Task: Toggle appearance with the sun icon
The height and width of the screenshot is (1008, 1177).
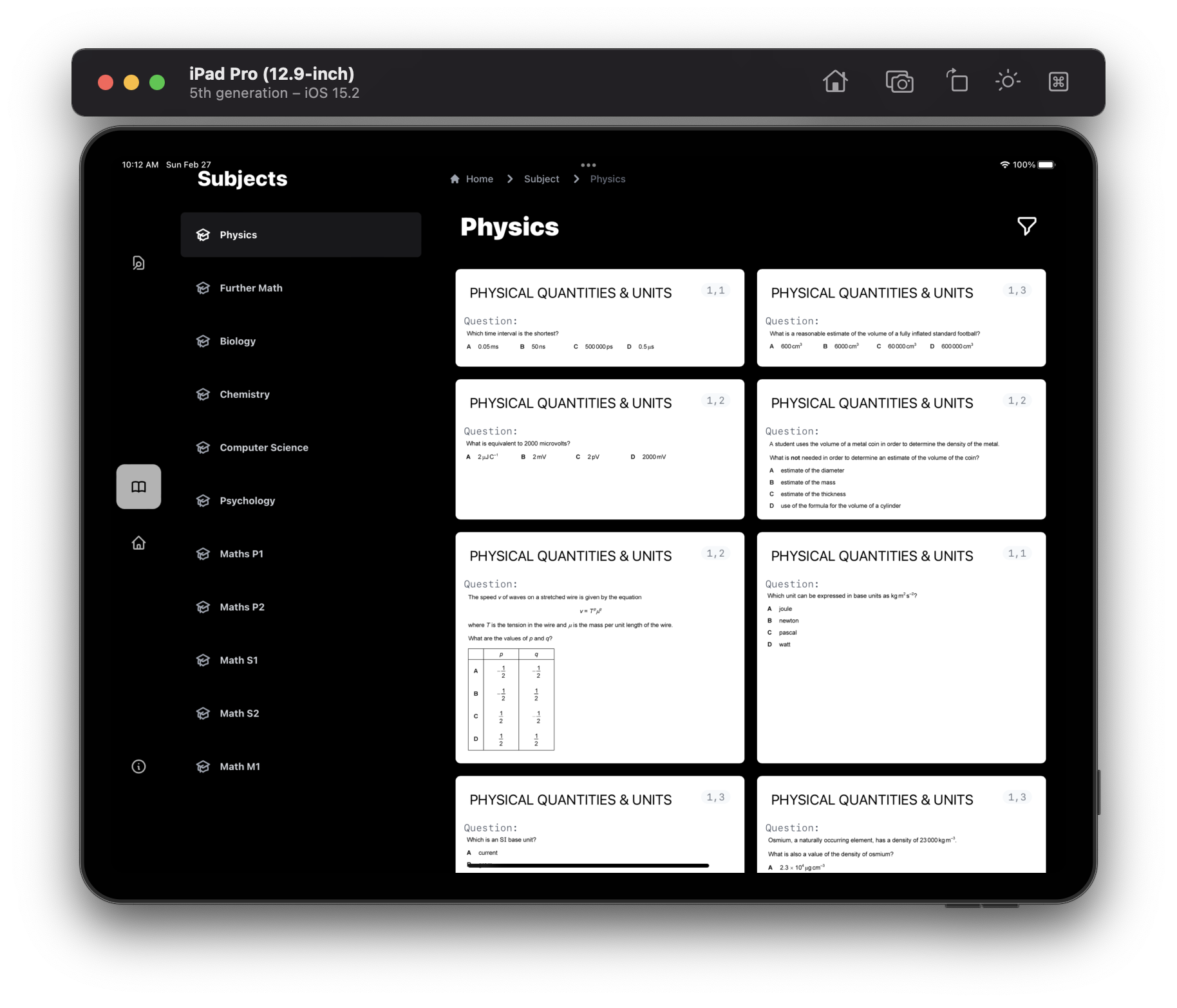Action: point(1008,81)
